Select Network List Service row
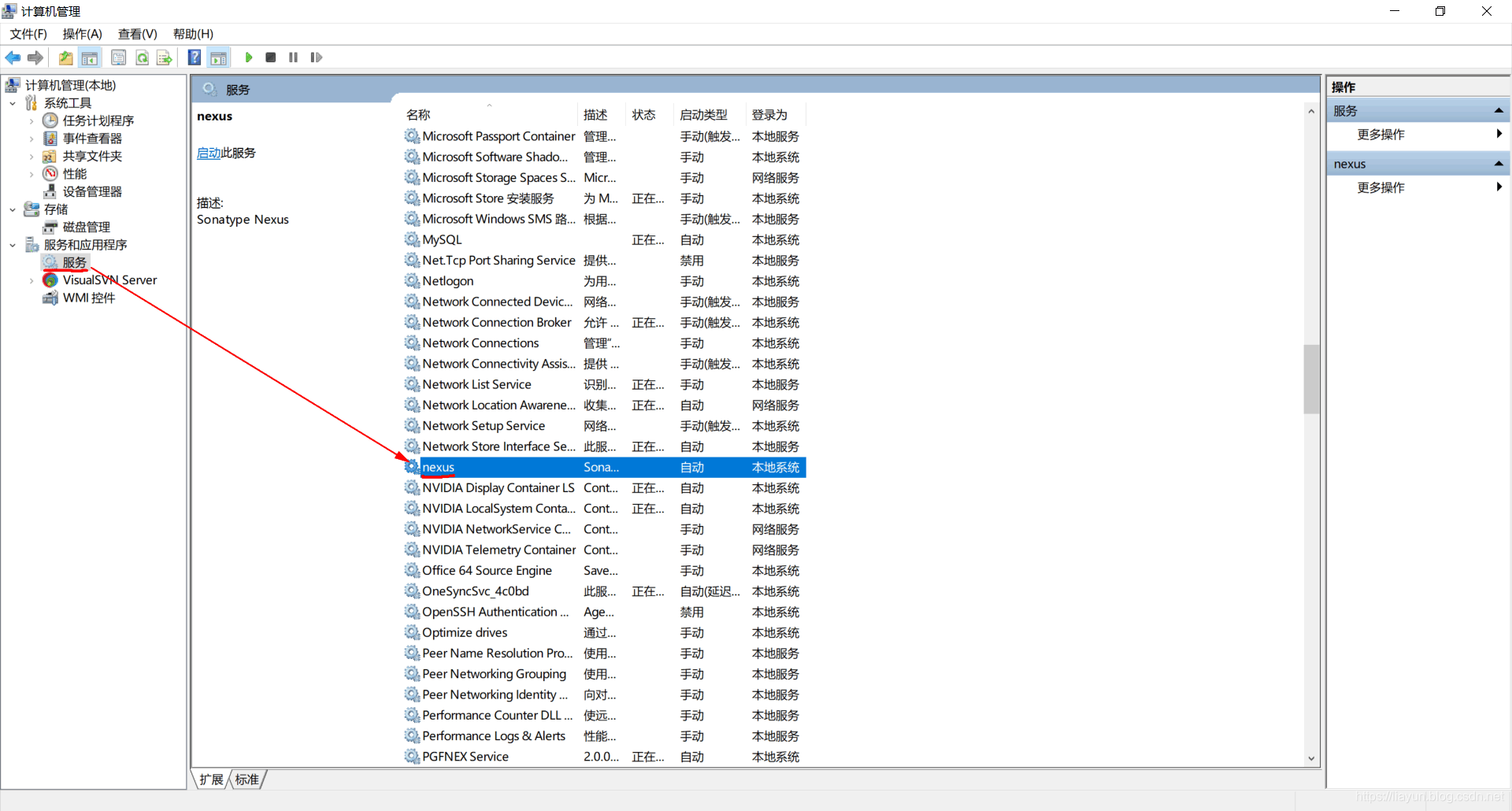Image resolution: width=1512 pixels, height=811 pixels. coord(604,385)
